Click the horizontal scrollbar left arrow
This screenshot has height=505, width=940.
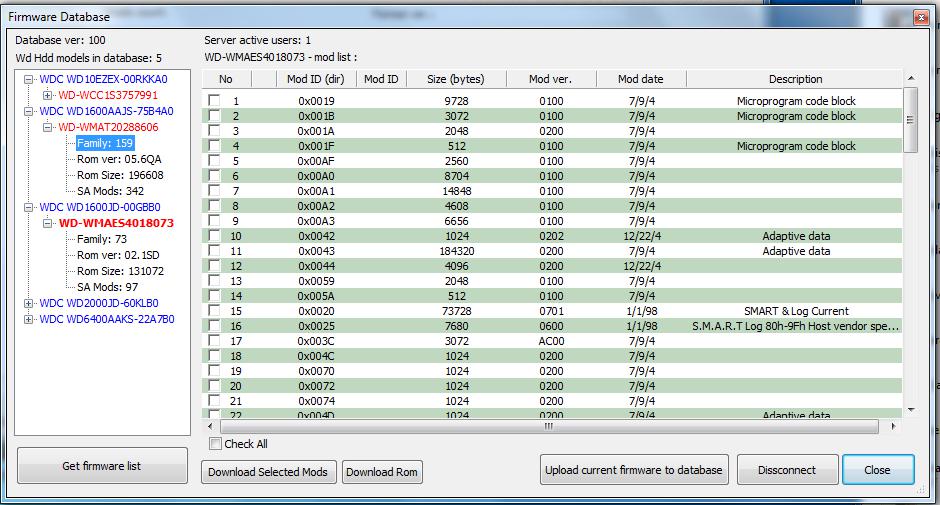[x=210, y=426]
